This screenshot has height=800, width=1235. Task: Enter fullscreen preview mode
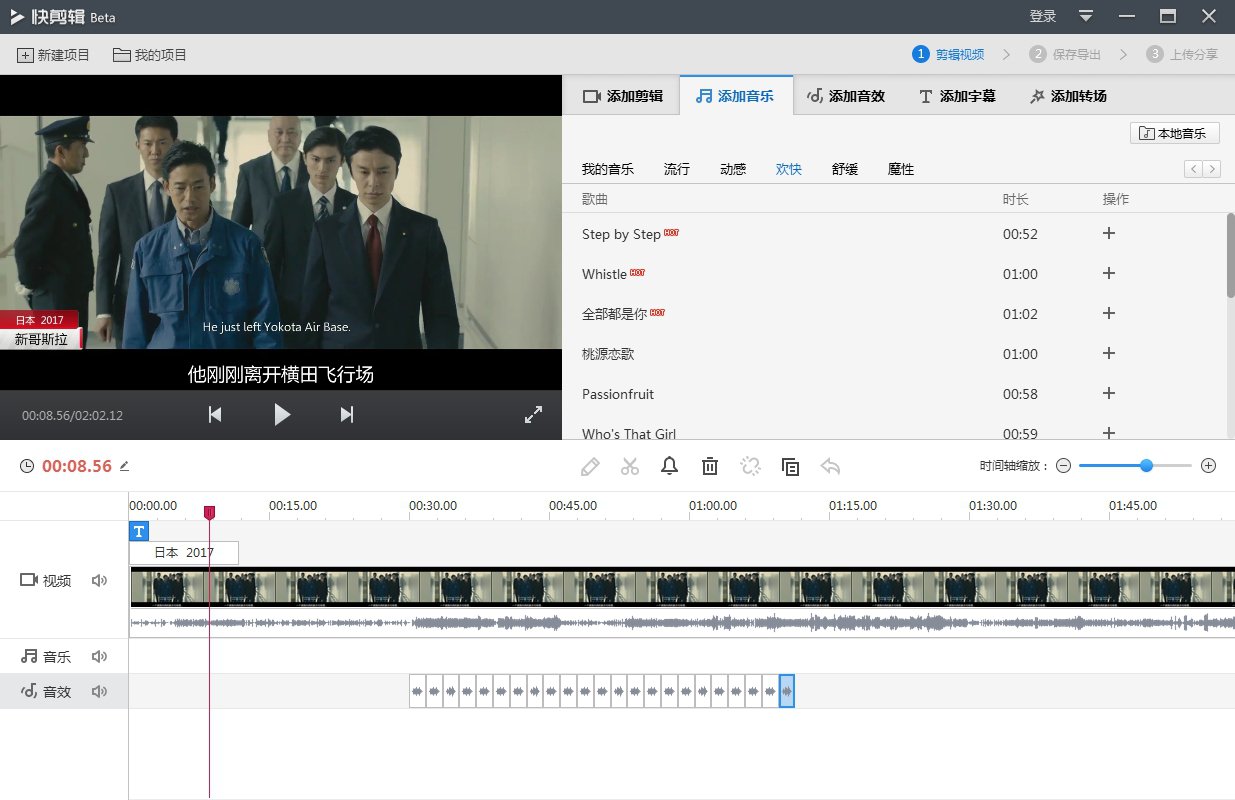coord(533,414)
